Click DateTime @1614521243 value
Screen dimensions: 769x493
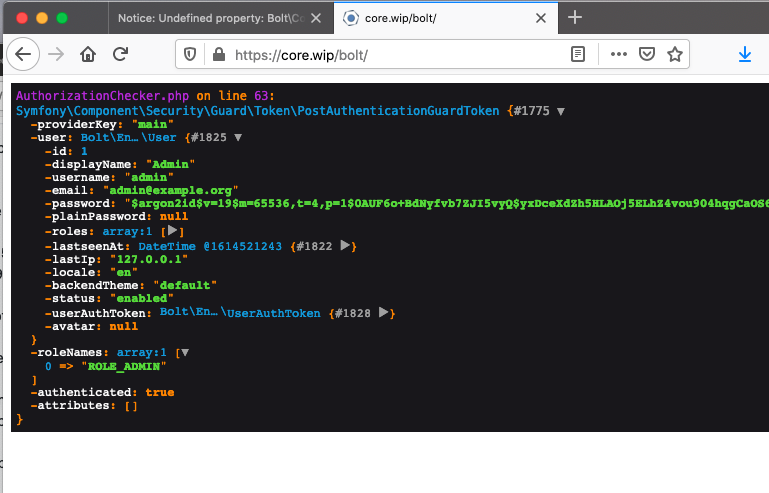pyautogui.click(x=210, y=246)
